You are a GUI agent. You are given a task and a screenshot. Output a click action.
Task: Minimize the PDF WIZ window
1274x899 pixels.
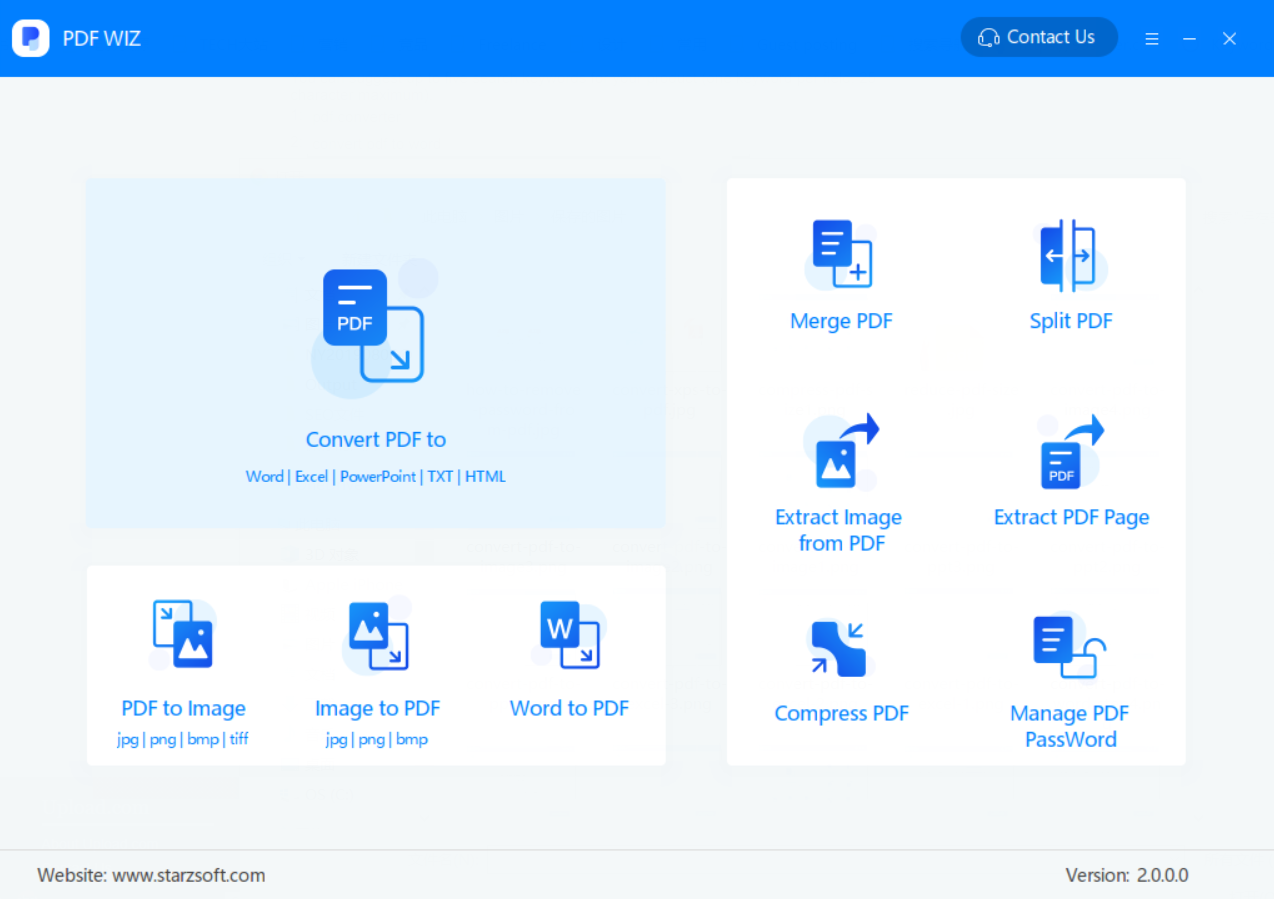(x=1189, y=38)
